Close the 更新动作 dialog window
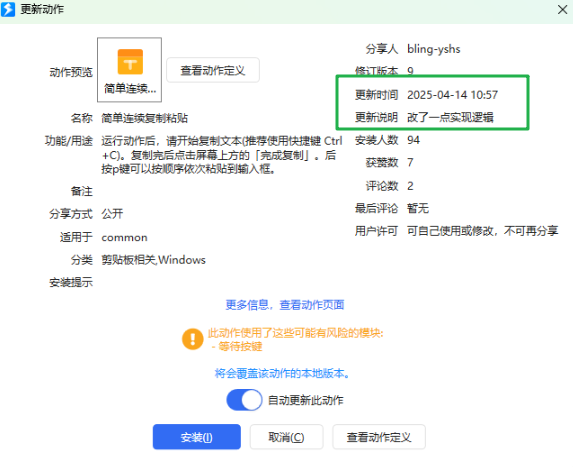Viewport: 573px width, 467px height. tap(563, 10)
